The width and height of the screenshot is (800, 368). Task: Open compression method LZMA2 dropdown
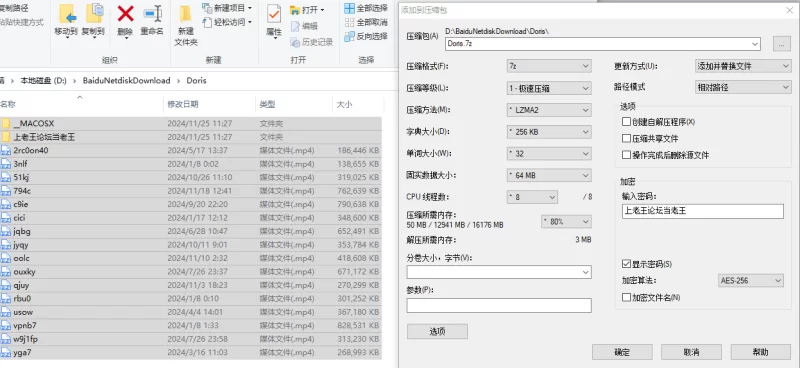tap(549, 110)
